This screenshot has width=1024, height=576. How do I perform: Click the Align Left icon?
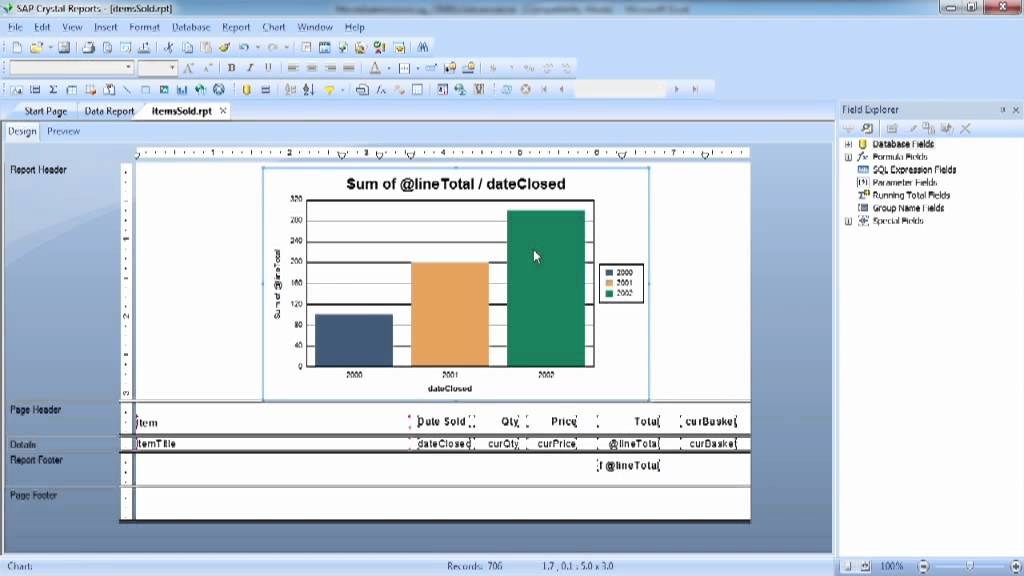point(293,68)
